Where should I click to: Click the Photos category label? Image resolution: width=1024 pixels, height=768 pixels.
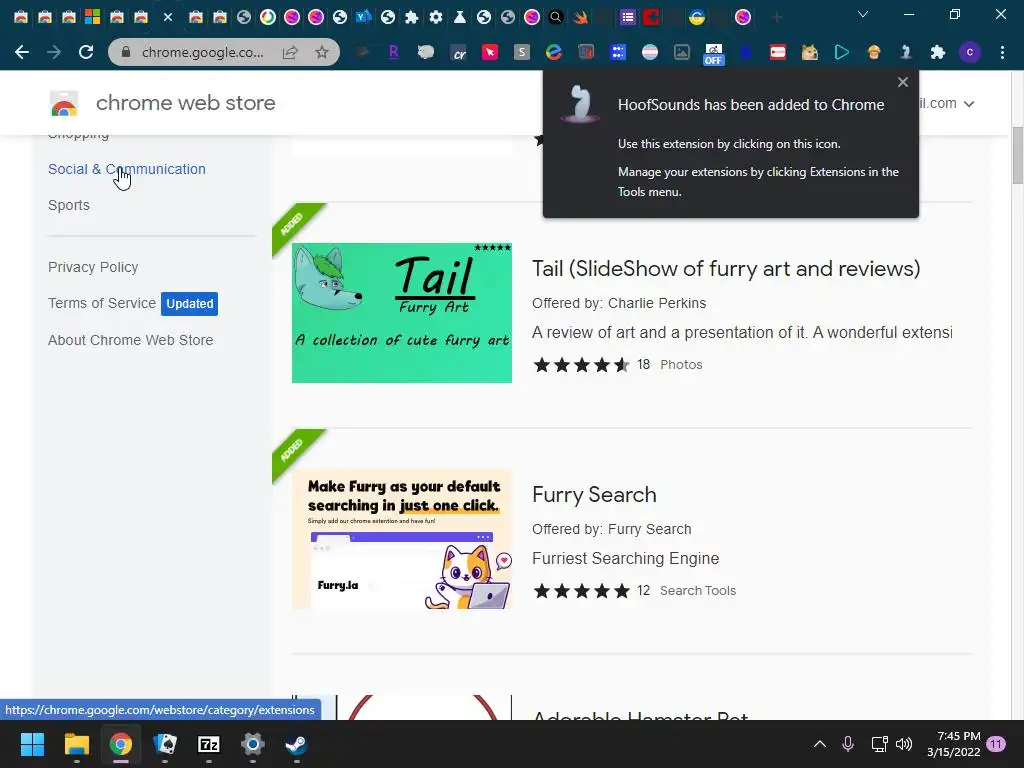pyautogui.click(x=681, y=364)
